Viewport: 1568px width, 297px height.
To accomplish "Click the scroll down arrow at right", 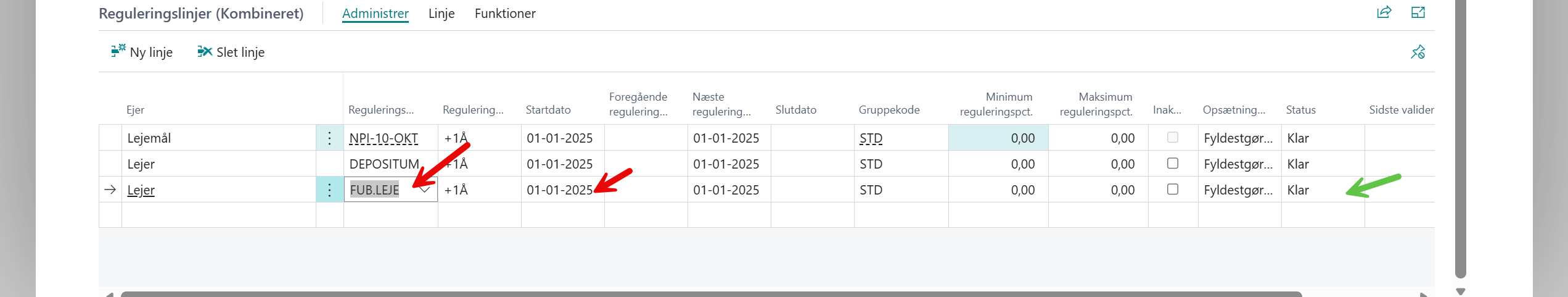I will point(1460,291).
